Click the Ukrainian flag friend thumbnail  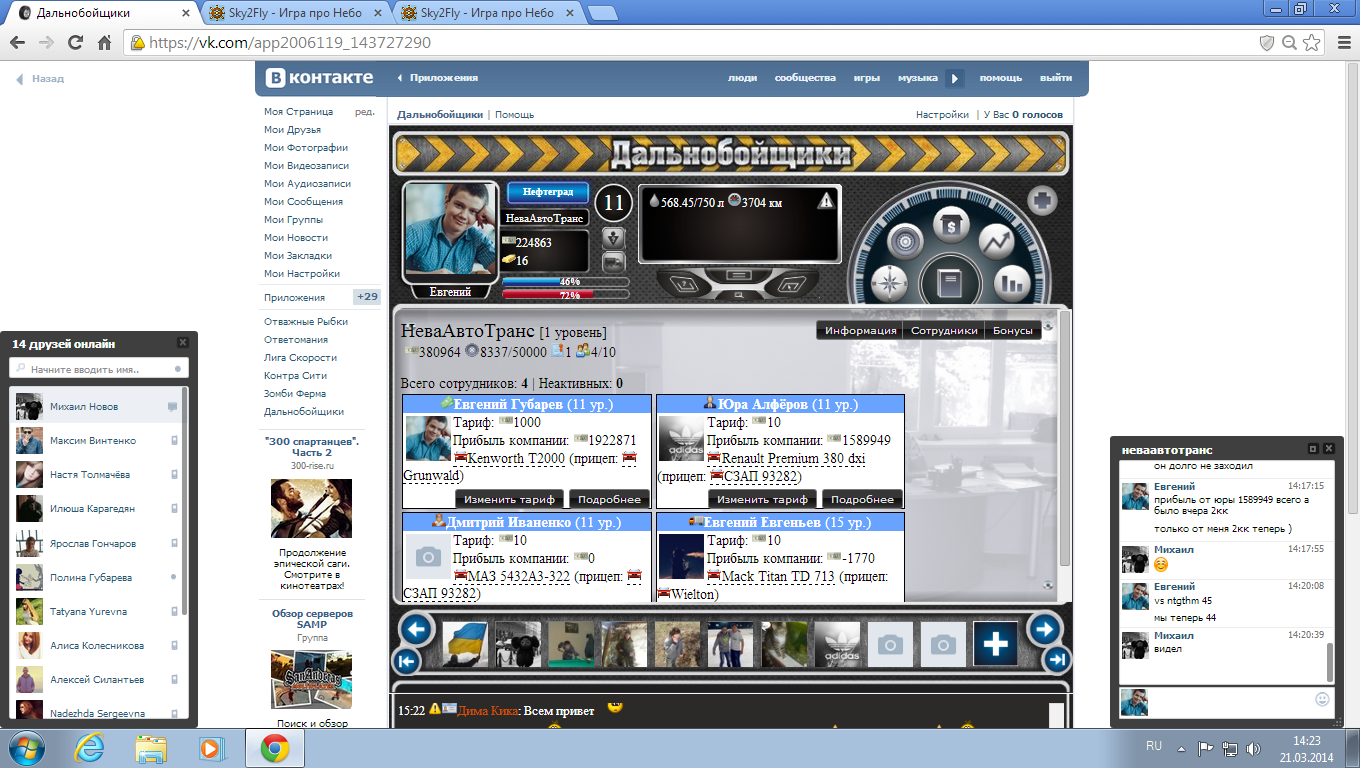point(464,645)
